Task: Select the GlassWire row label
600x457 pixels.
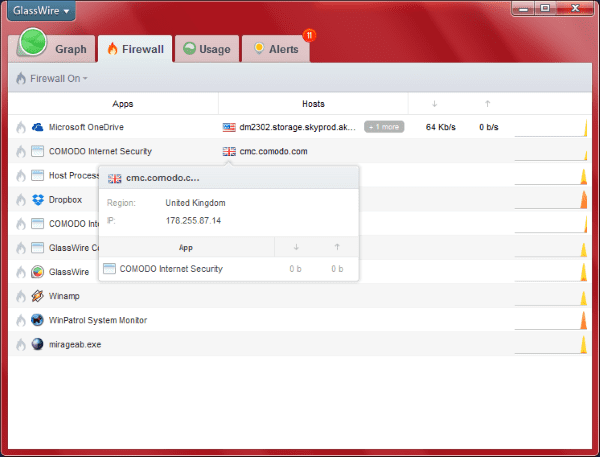Action: tap(69, 272)
